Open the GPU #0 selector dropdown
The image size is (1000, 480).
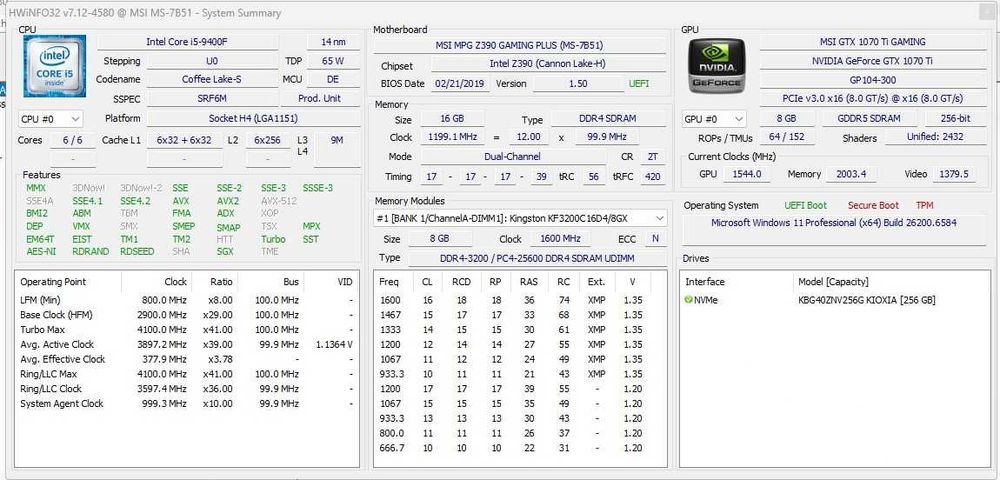pyautogui.click(x=714, y=119)
